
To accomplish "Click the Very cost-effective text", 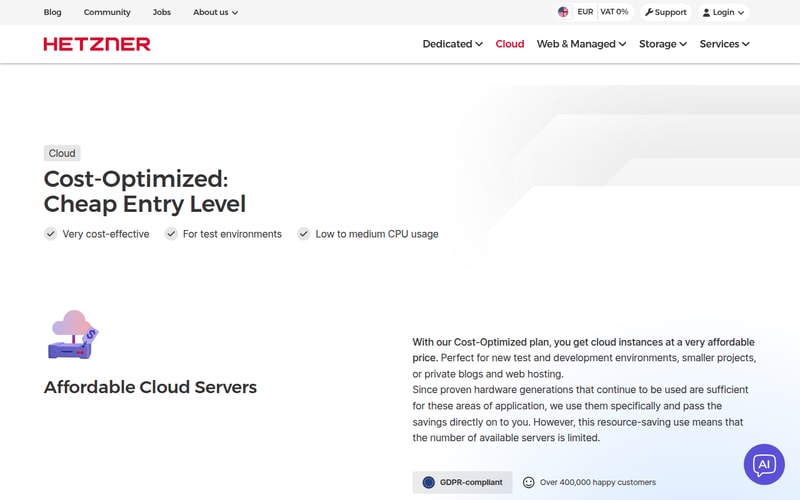I will (106, 234).
